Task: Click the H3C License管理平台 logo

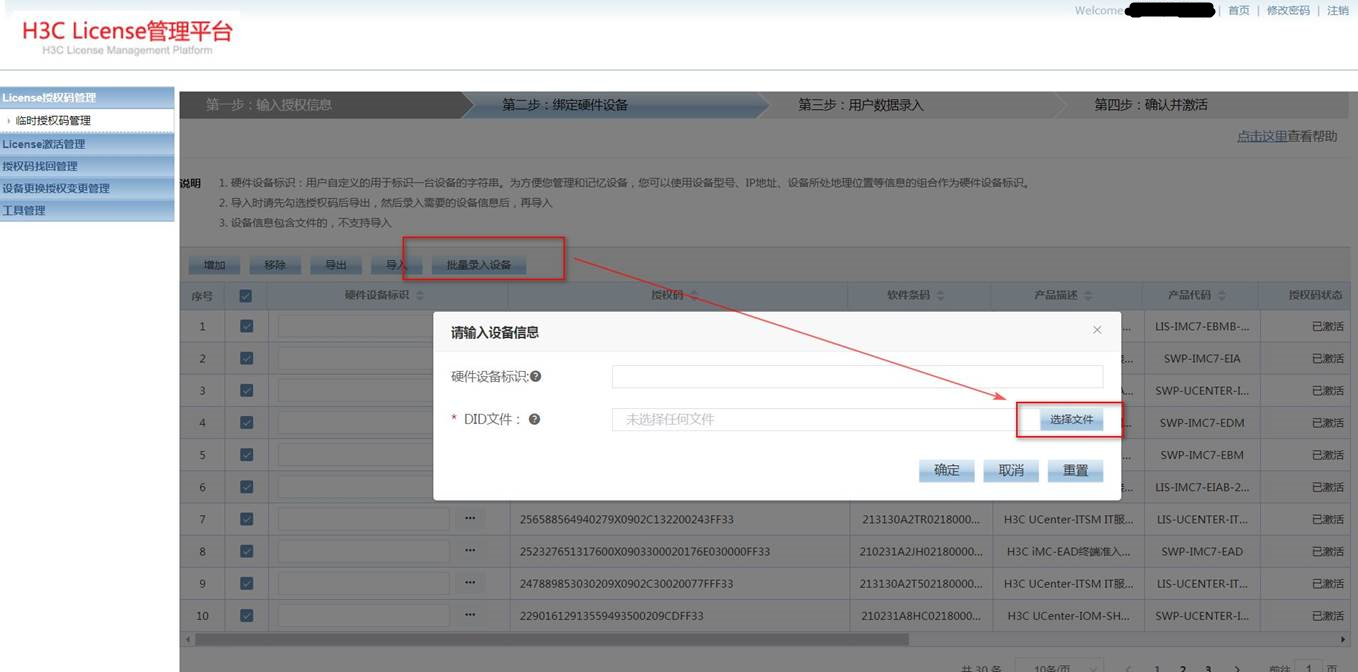Action: click(x=128, y=35)
